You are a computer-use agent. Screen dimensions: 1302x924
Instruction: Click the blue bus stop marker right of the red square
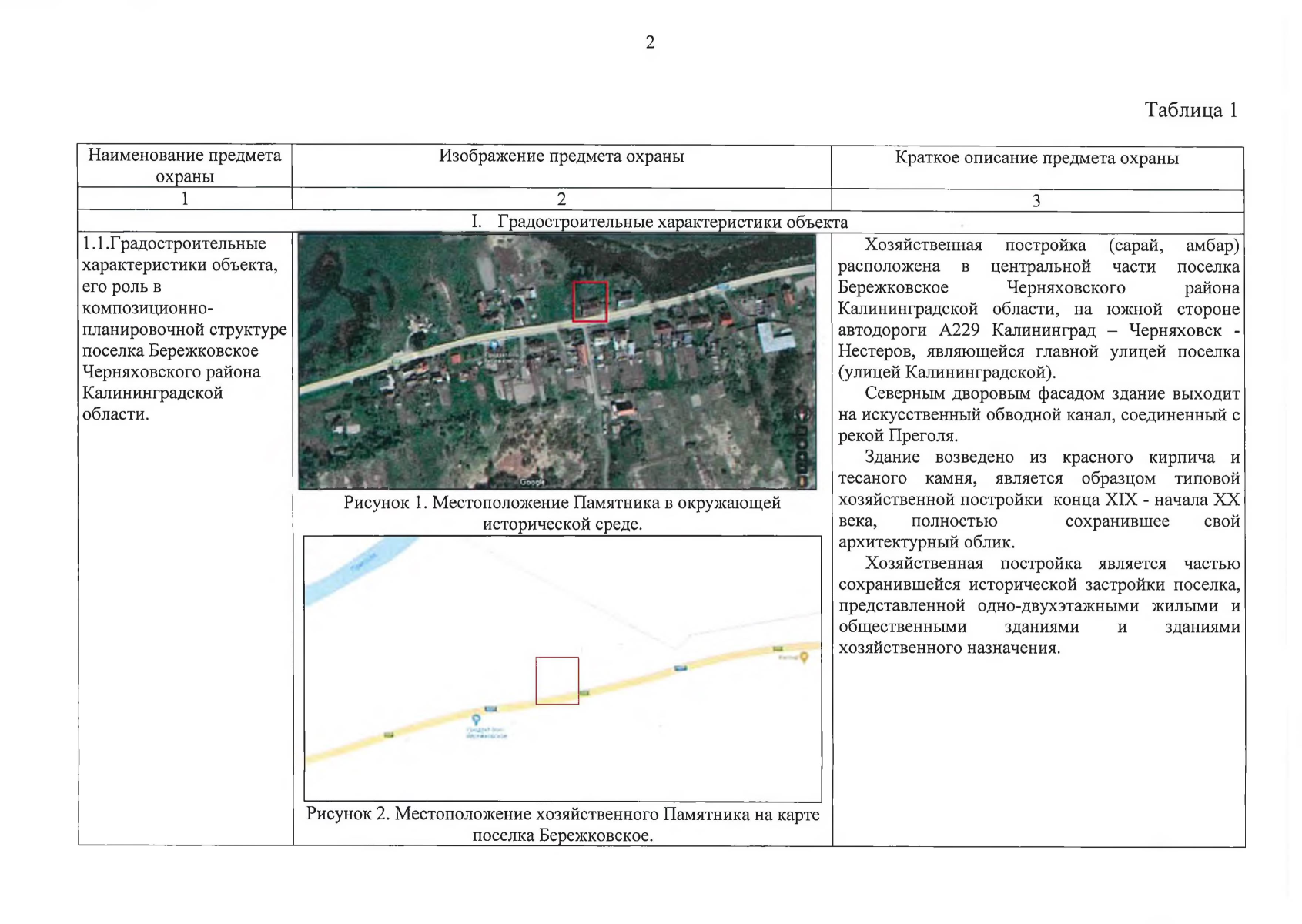680,668
